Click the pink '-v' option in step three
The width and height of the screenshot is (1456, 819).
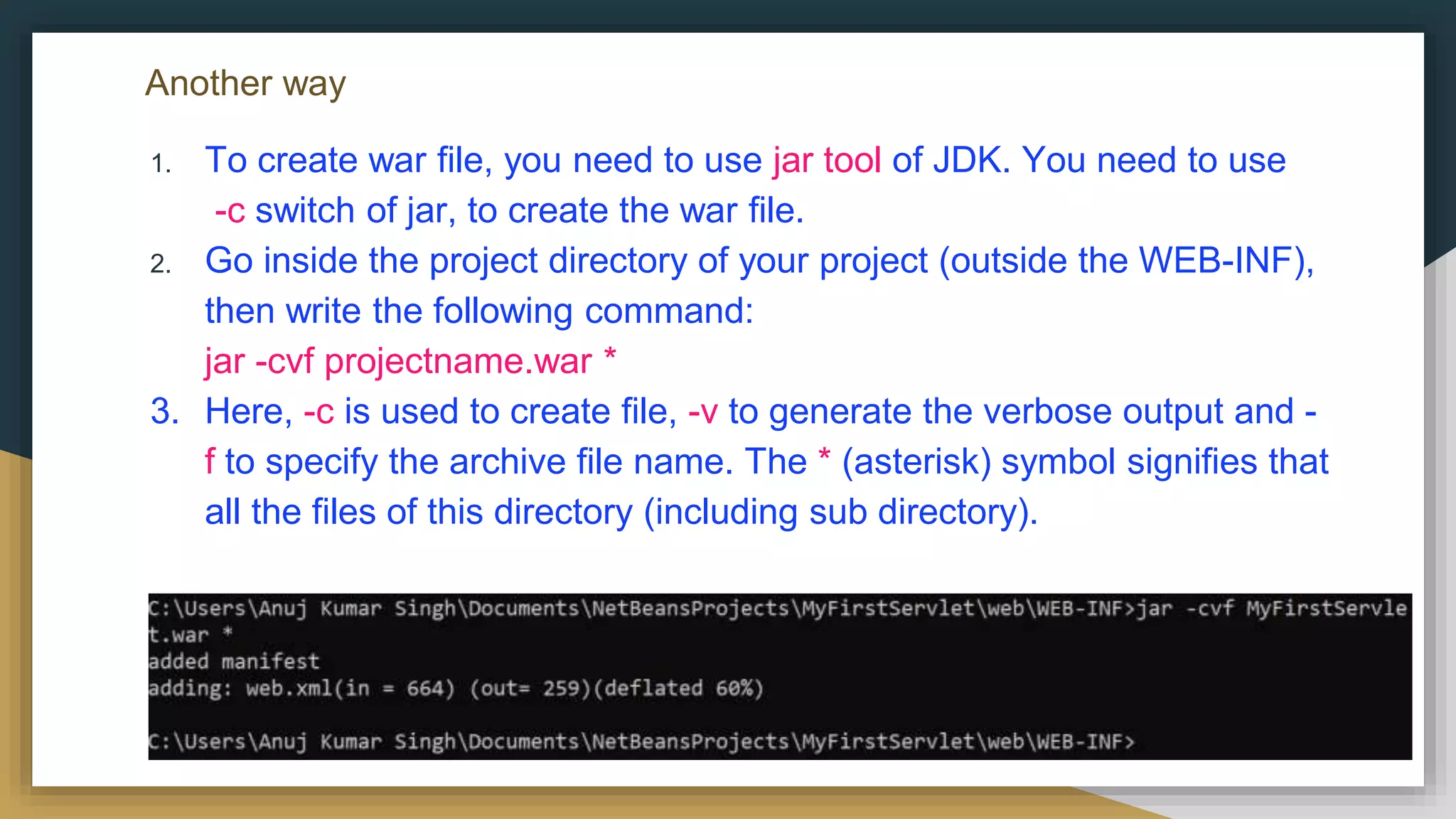point(702,412)
